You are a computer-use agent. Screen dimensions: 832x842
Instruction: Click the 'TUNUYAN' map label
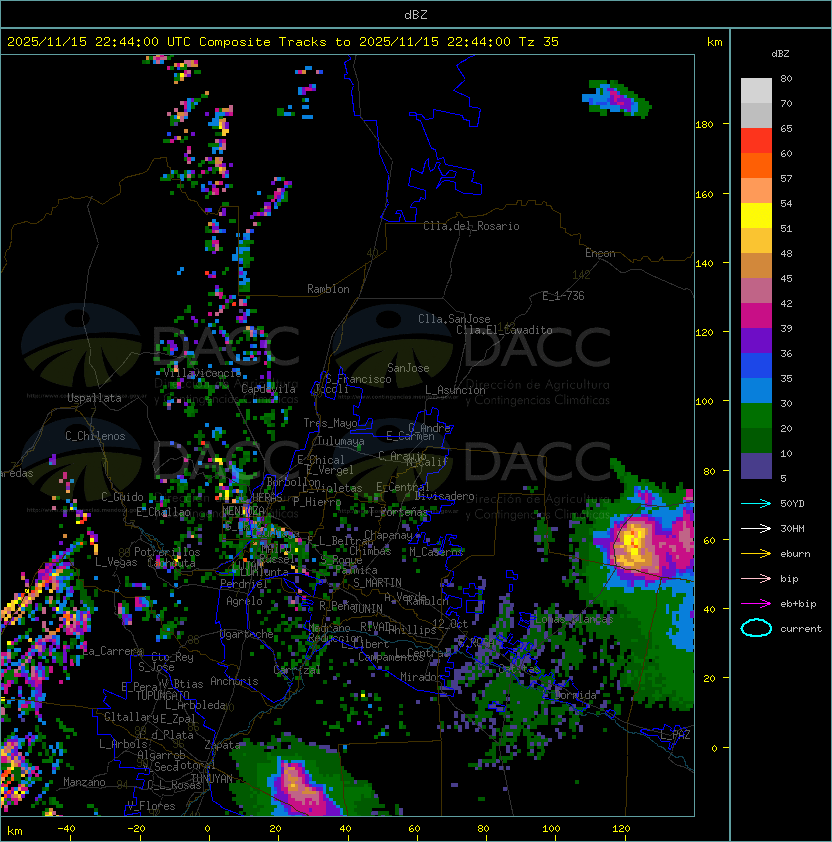[212, 779]
